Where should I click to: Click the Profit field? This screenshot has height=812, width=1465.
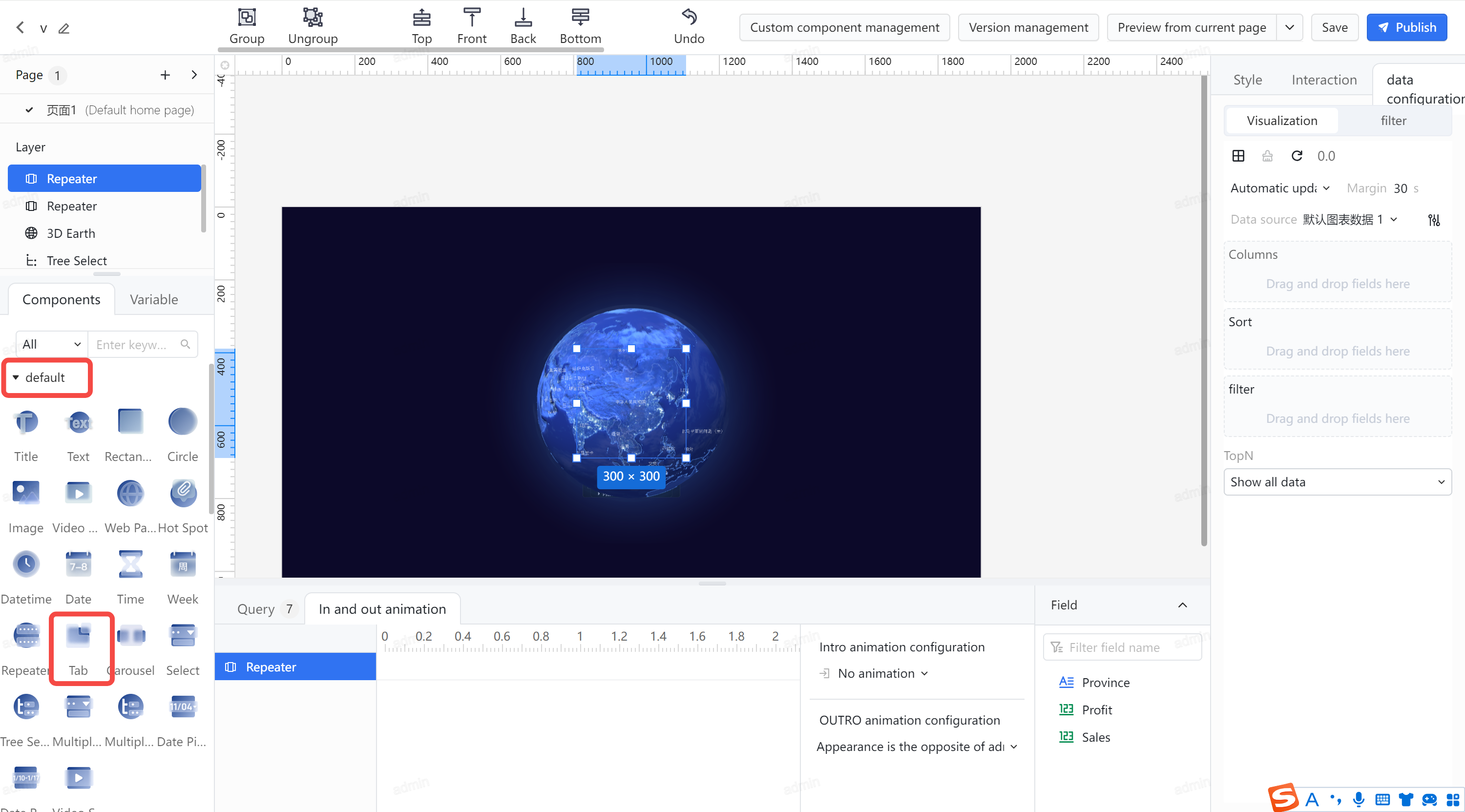1085,709
